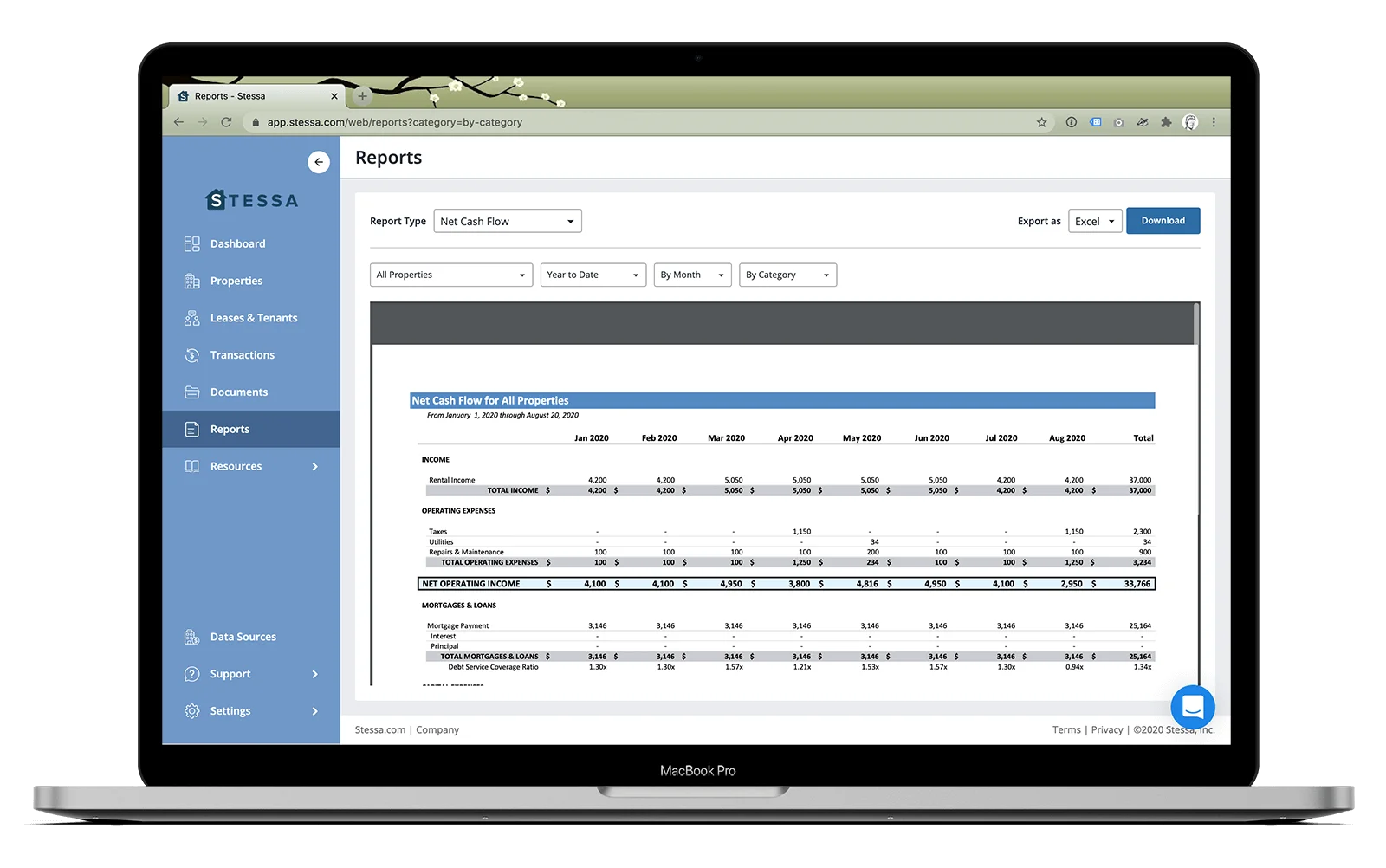Open the Data Sources section

pyautogui.click(x=243, y=636)
